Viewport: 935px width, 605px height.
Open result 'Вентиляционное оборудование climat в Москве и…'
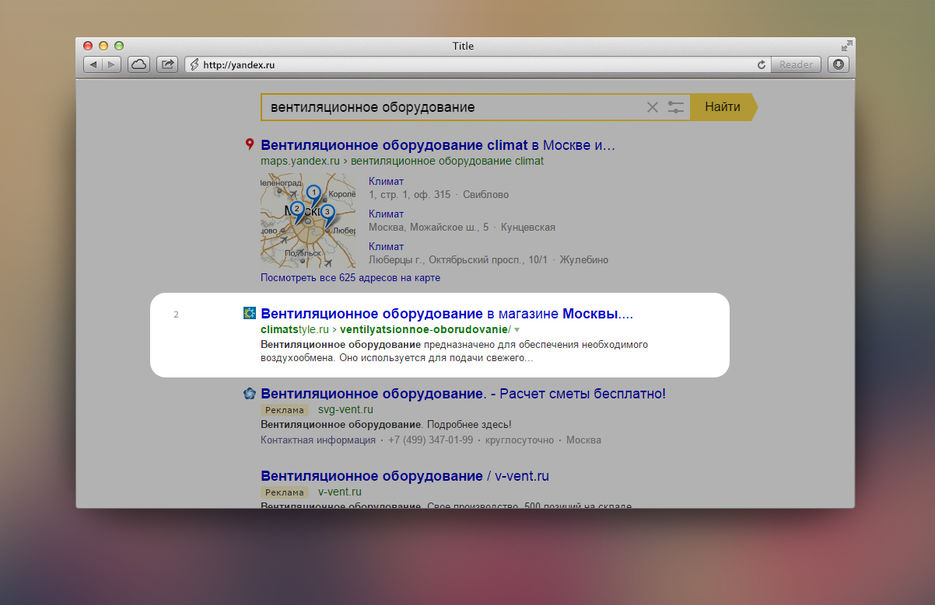[x=438, y=145]
